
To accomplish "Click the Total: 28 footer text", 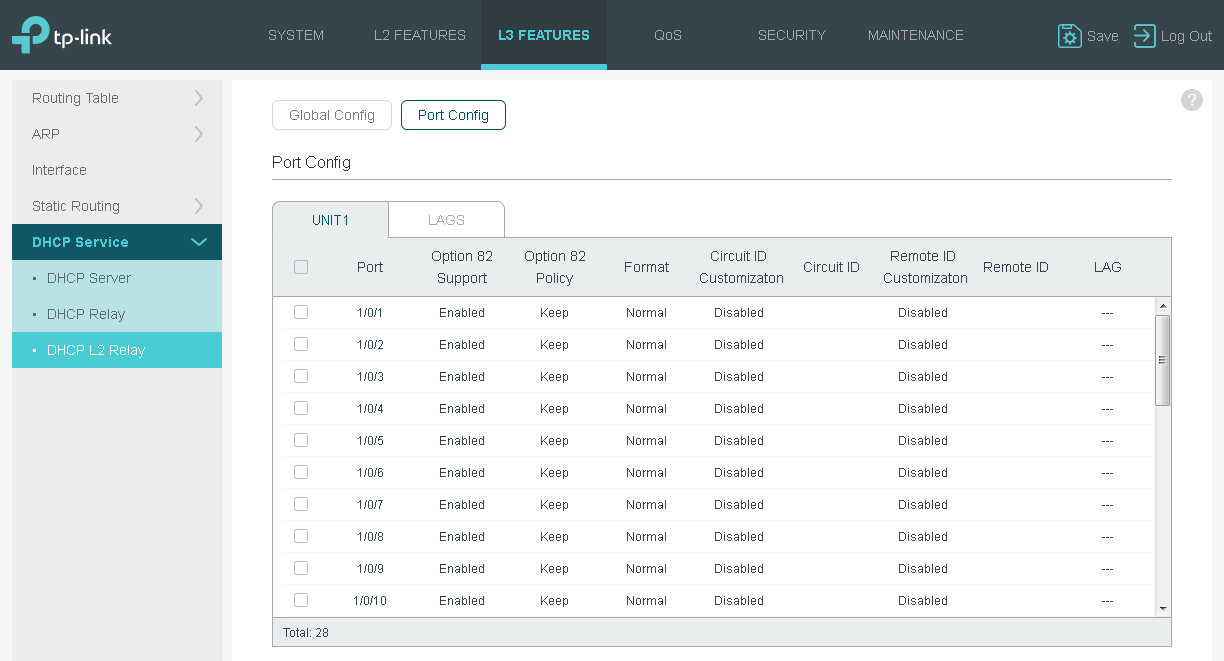I will (306, 633).
